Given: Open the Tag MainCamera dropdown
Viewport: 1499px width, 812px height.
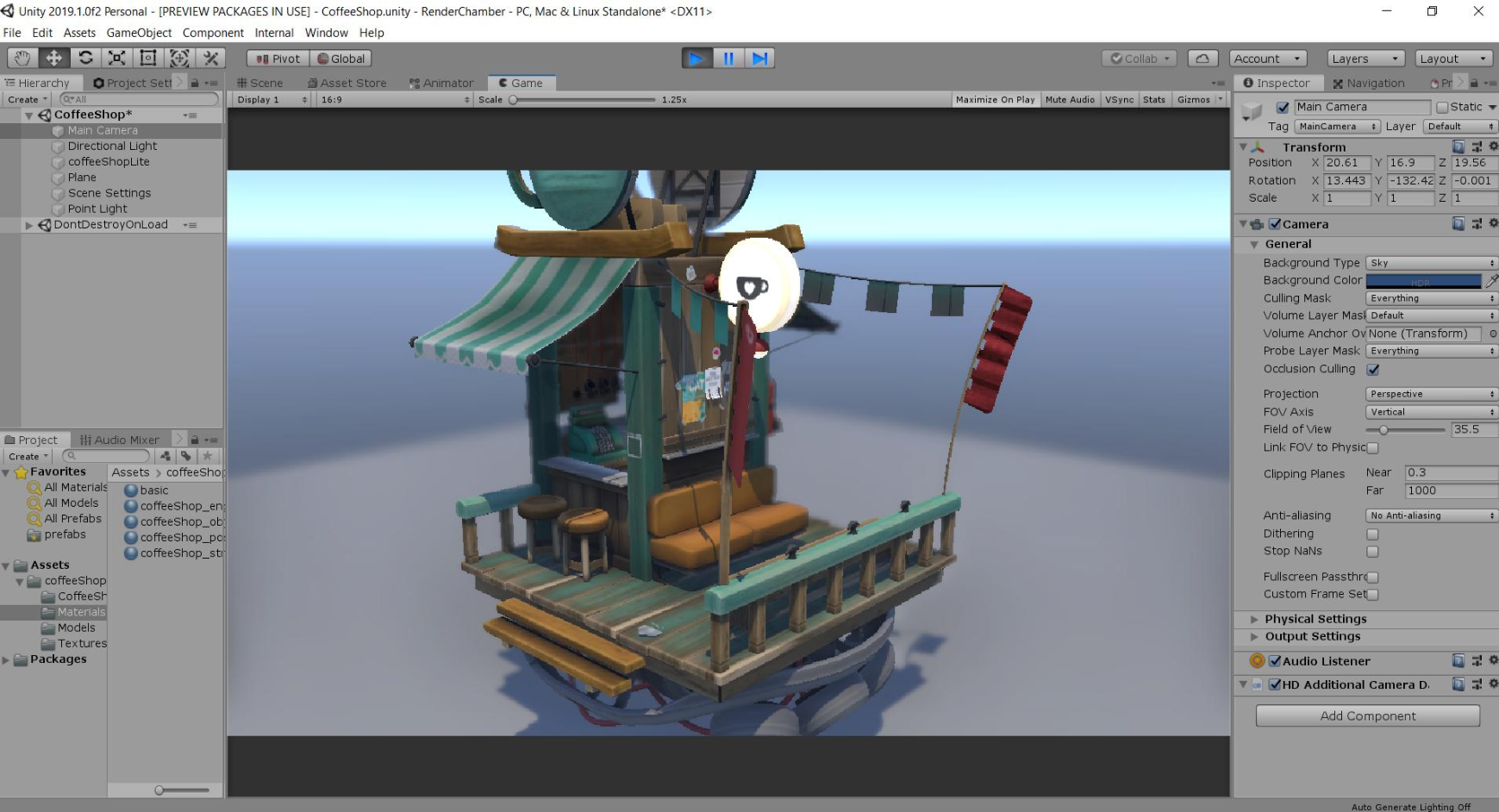Looking at the screenshot, I should [1338, 127].
